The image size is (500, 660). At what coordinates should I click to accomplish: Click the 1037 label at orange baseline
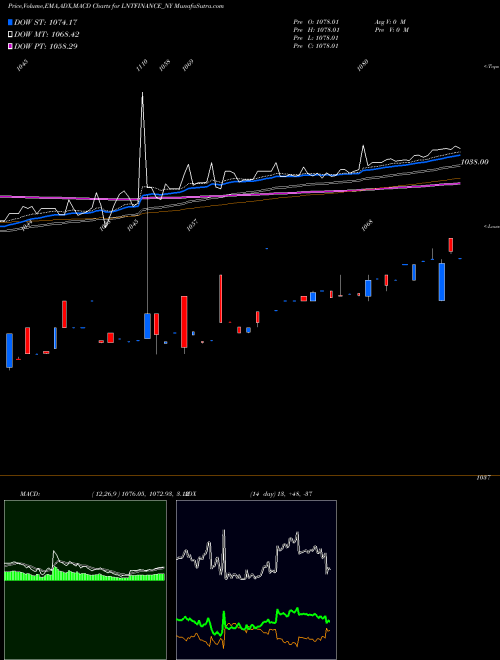[484, 479]
